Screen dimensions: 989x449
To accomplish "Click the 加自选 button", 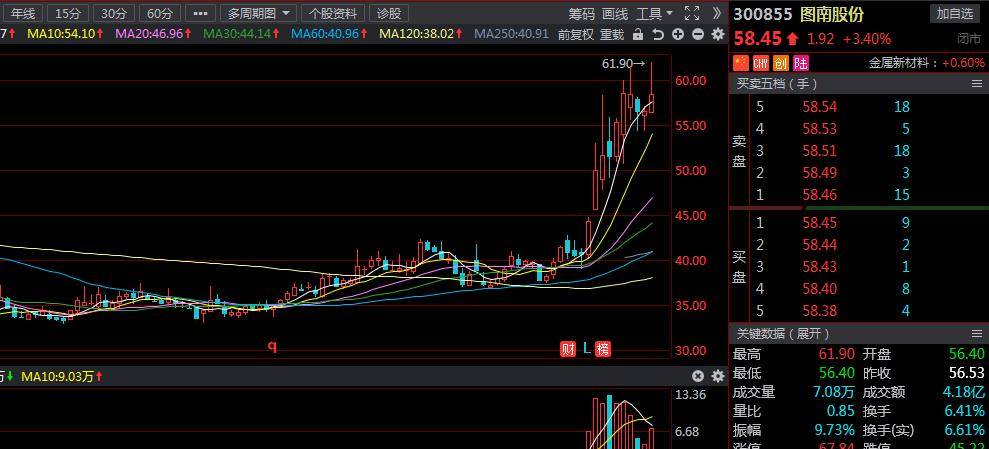I will click(x=955, y=14).
